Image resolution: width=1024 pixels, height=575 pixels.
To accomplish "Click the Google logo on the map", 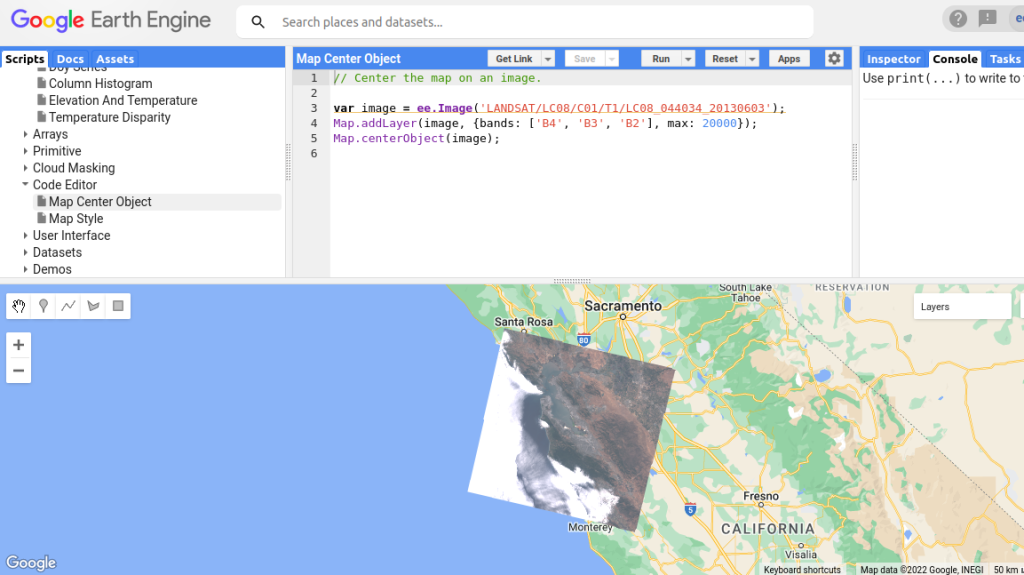I will tap(31, 563).
